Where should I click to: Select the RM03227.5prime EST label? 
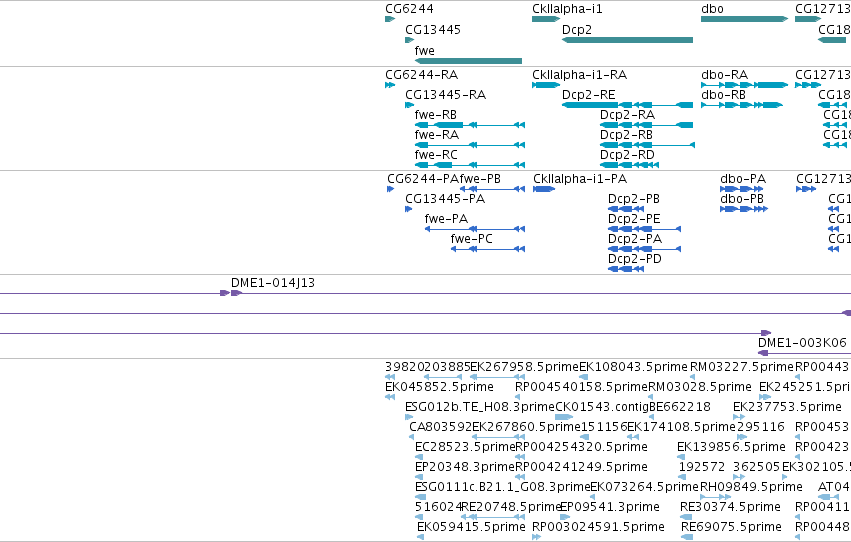742,367
